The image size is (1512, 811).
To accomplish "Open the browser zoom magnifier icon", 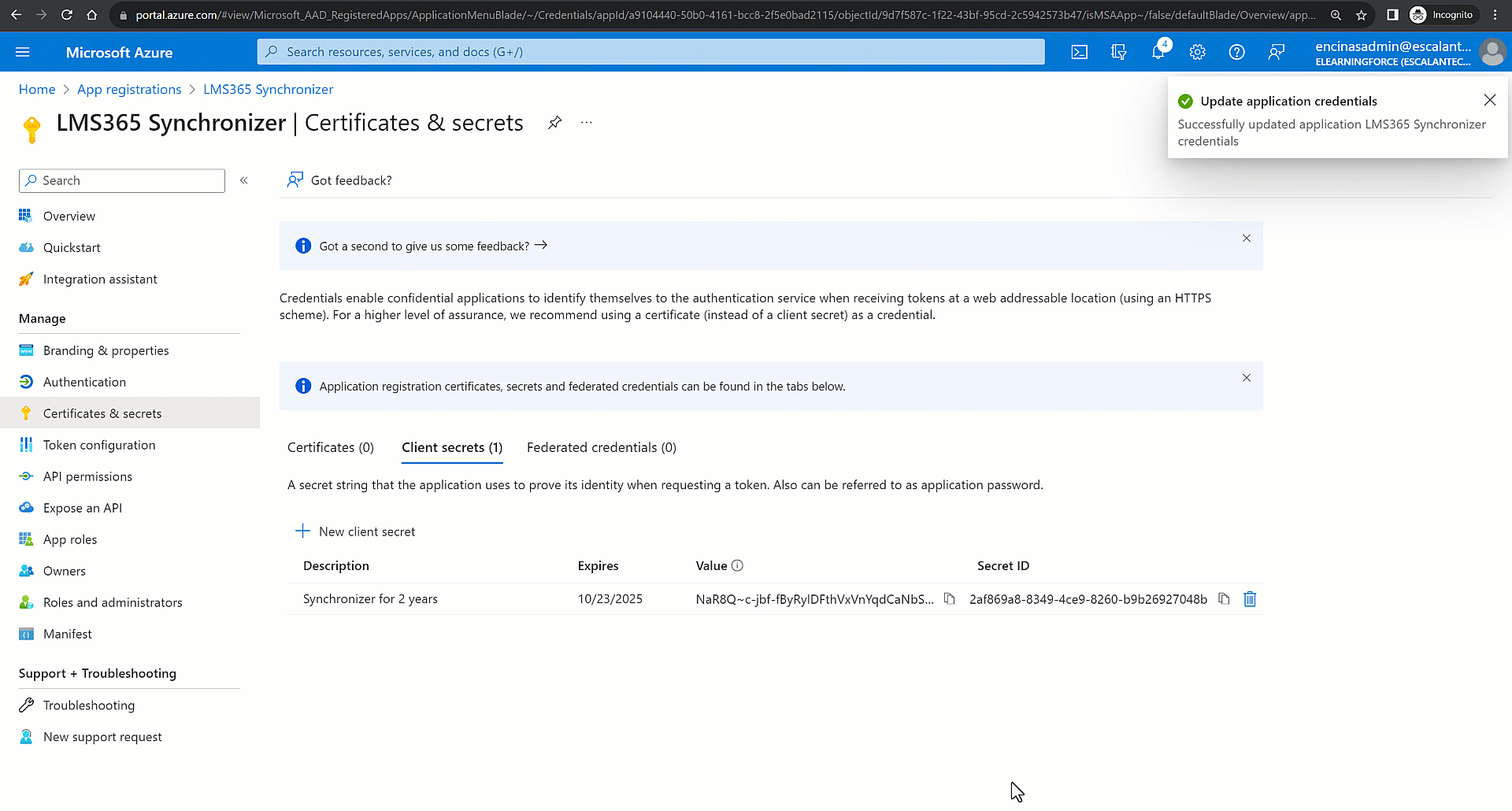I will tap(1336, 15).
